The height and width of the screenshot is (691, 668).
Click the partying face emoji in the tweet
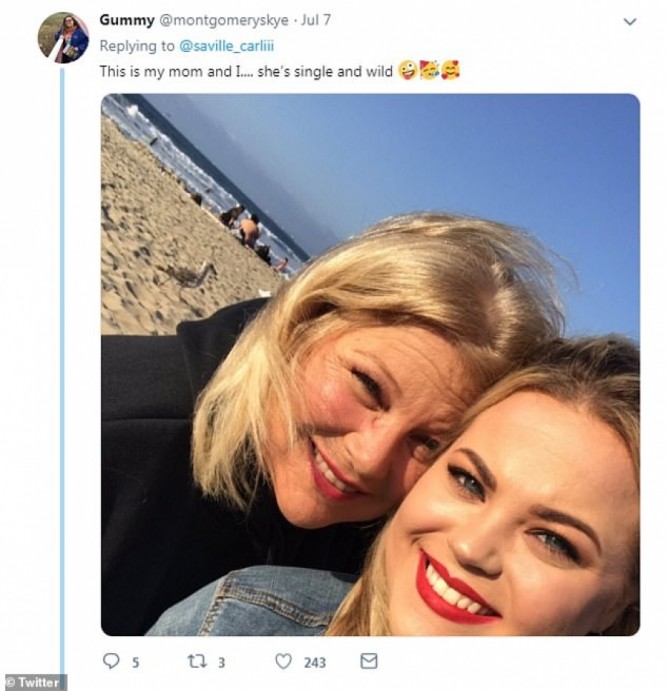pyautogui.click(x=429, y=72)
